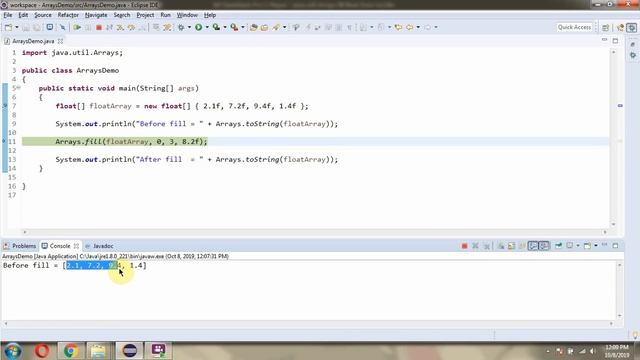Click the editor horizontal scrollbar right arrow
640x360 pixels.
click(x=605, y=232)
